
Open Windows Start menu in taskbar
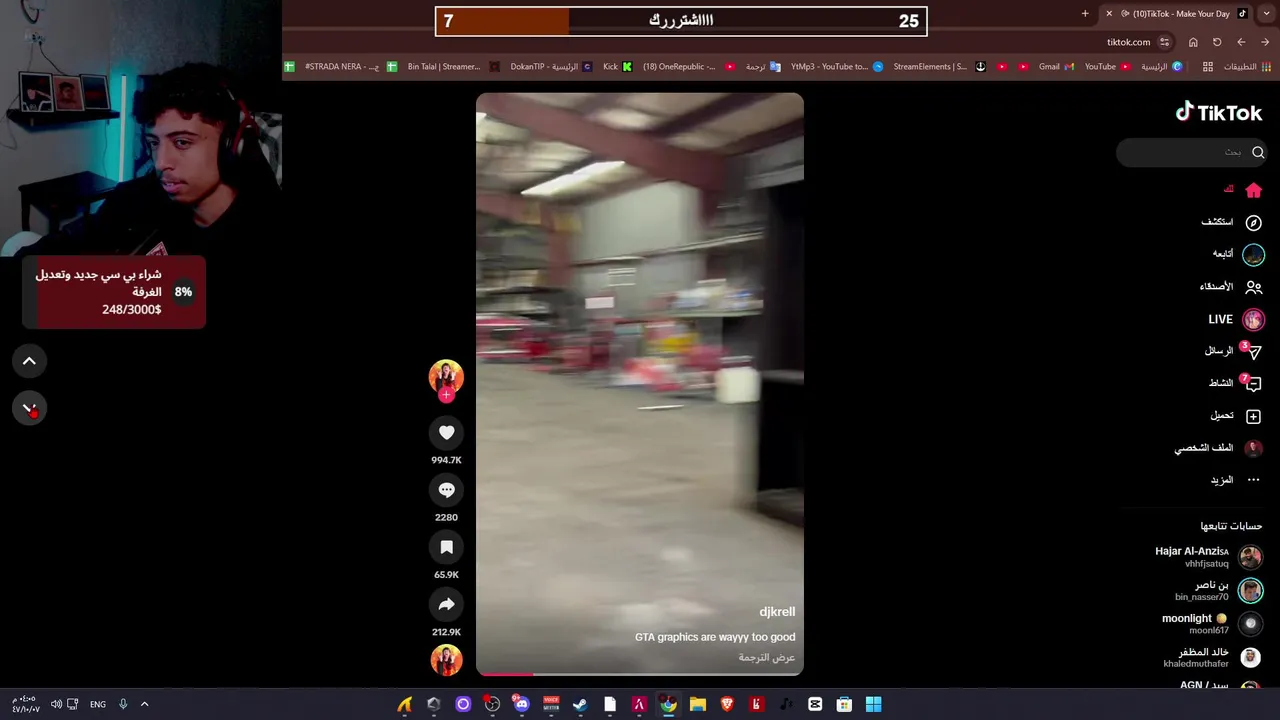coord(873,704)
